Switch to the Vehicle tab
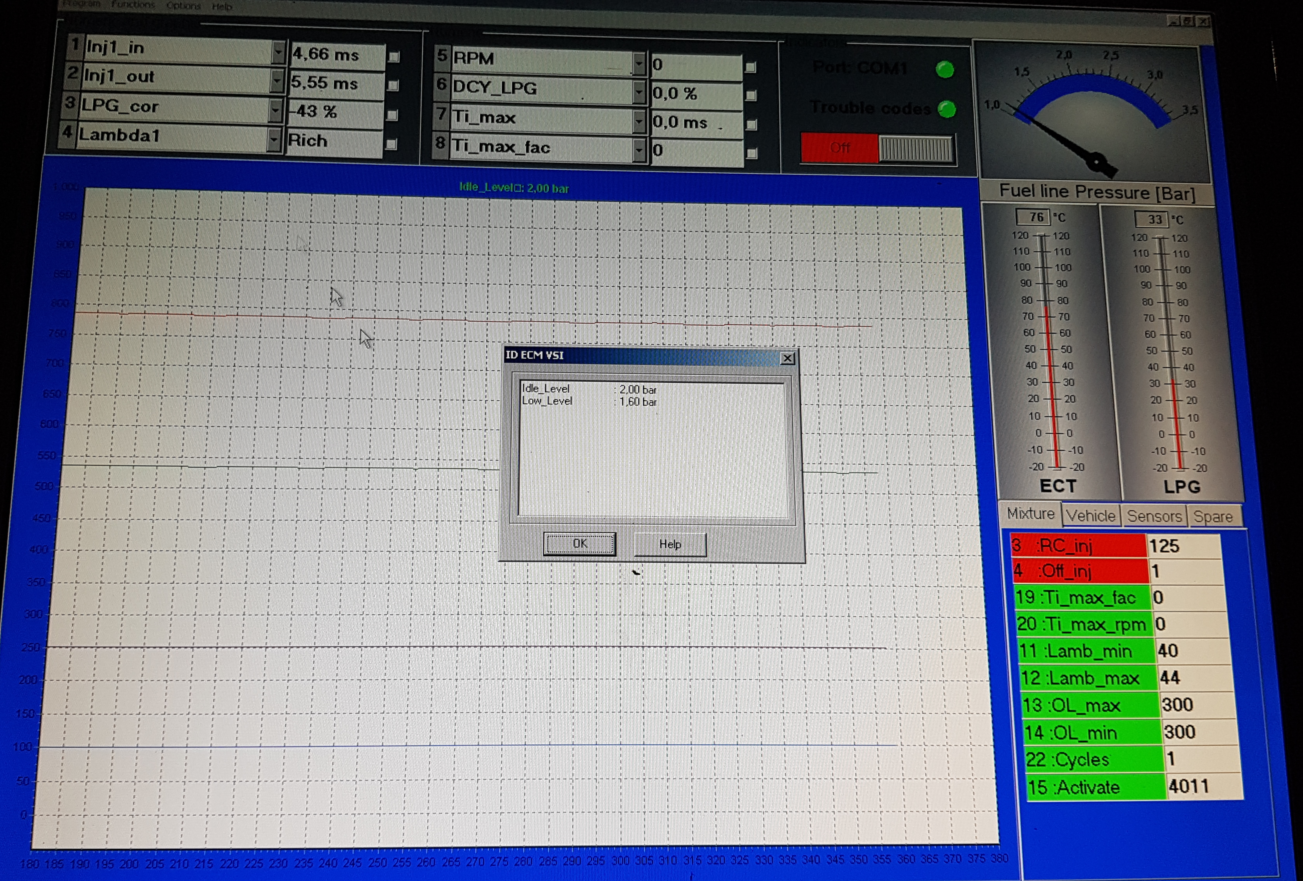This screenshot has width=1303, height=881. tap(1090, 516)
